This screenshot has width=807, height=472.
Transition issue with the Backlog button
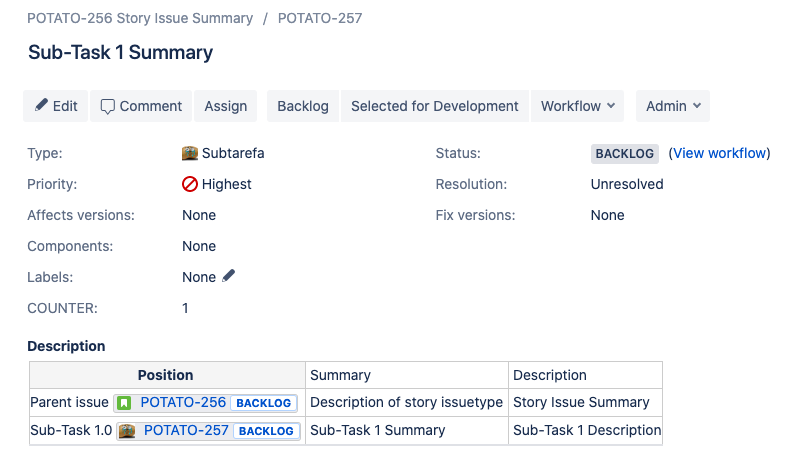click(x=303, y=106)
